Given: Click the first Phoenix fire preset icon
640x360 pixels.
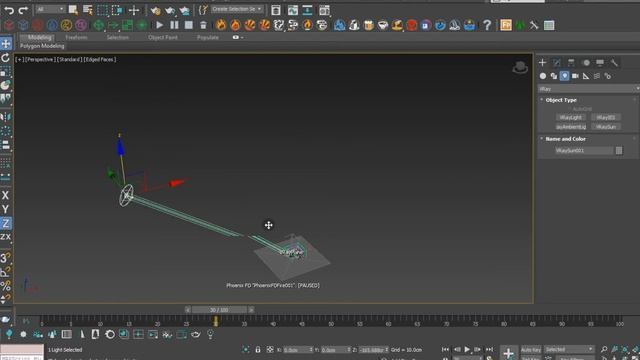Looking at the screenshot, I should coord(221,25).
